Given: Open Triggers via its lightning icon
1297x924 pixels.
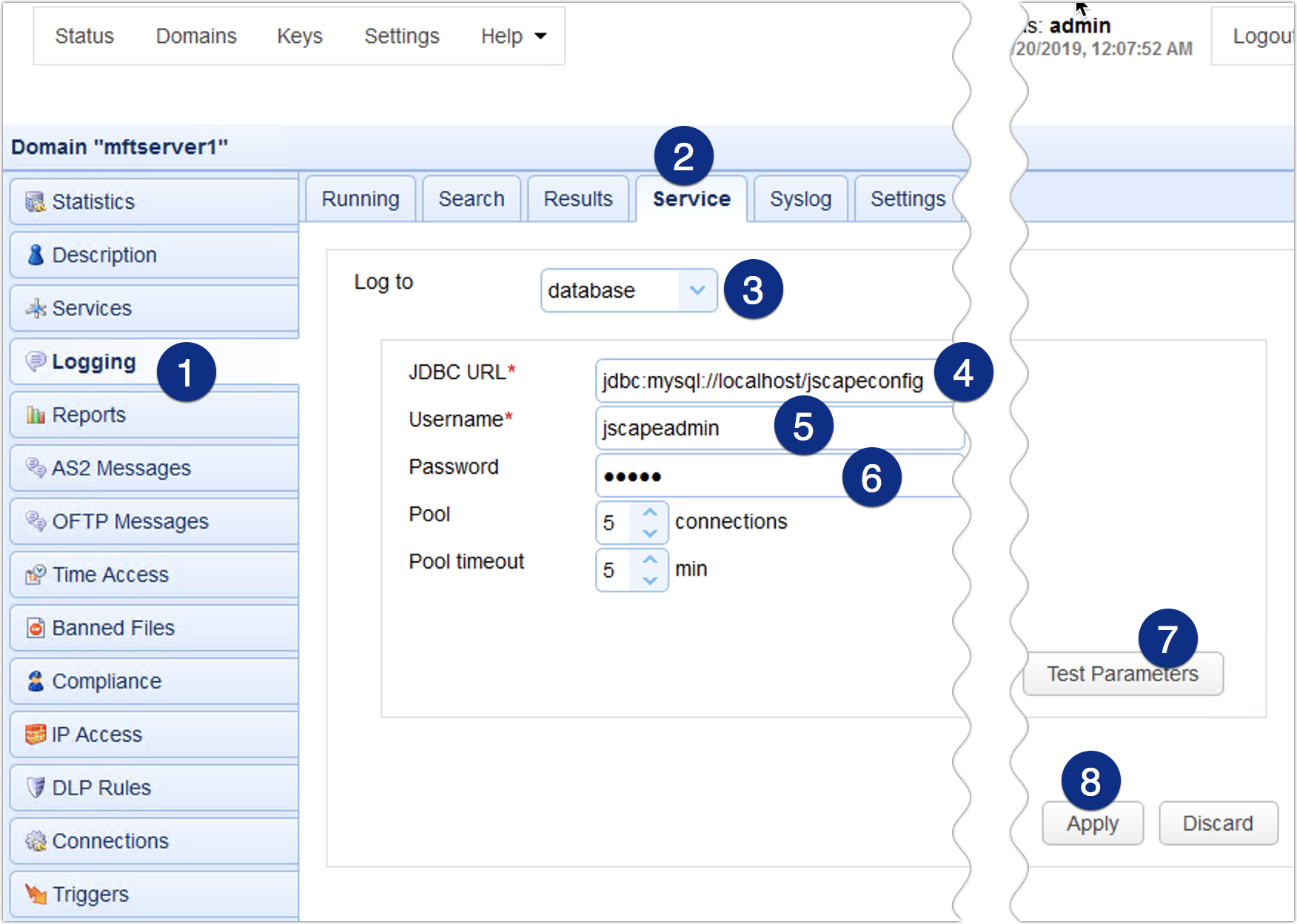Looking at the screenshot, I should 35,894.
